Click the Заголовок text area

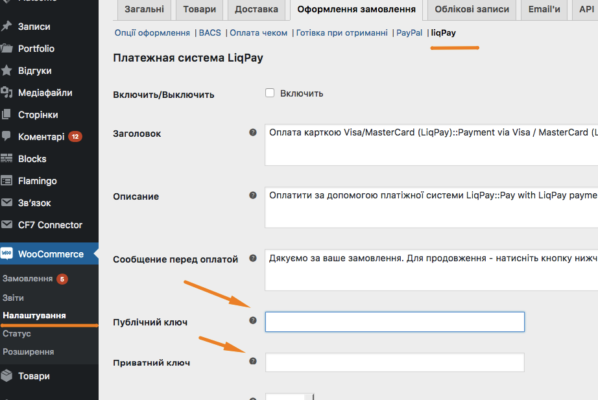tap(431, 145)
